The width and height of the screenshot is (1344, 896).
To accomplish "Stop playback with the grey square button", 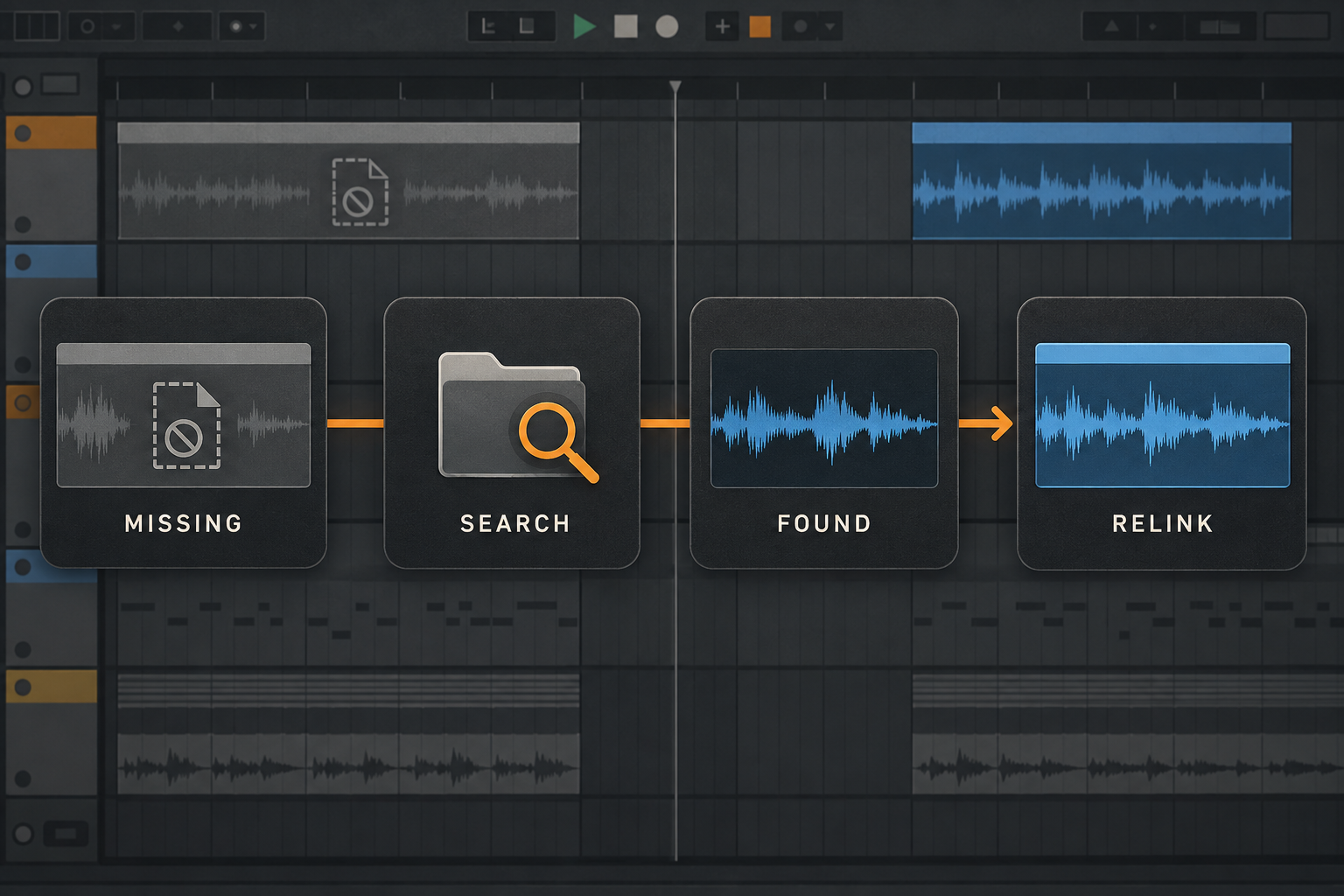I will tap(626, 26).
